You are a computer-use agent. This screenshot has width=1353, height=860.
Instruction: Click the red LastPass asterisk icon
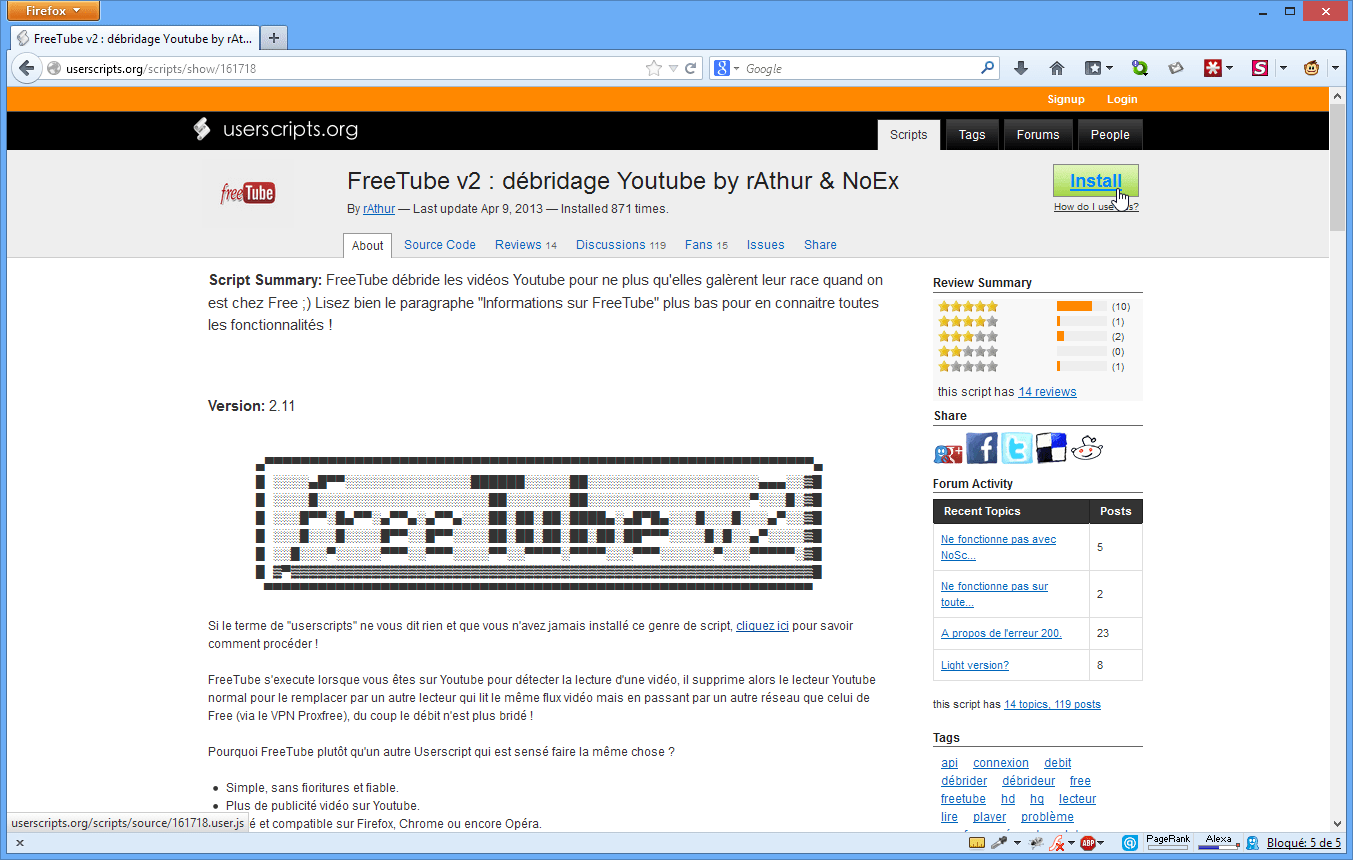[x=1212, y=69]
